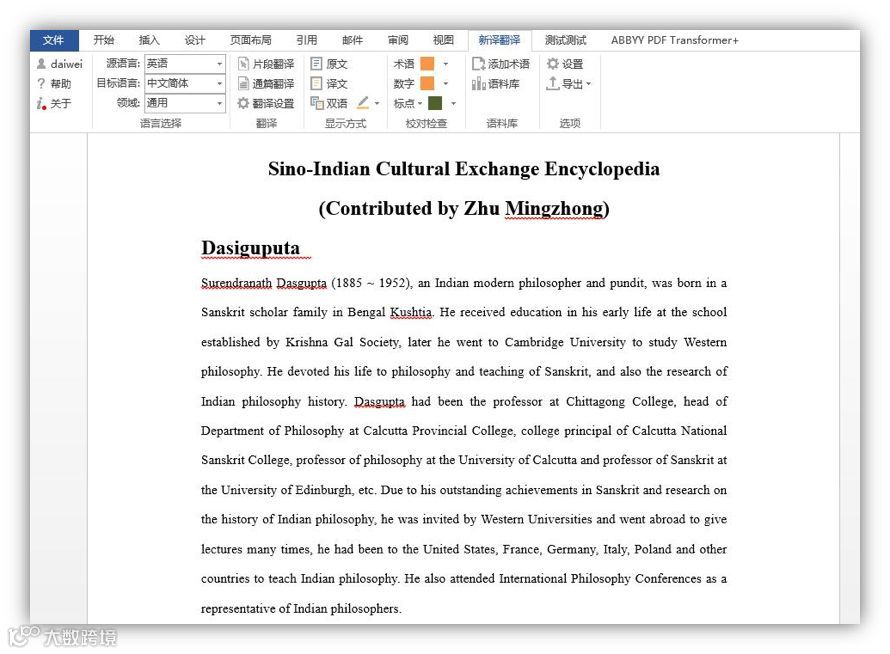
Task: Click the highlight pen icon beside 双语
Action: click(363, 103)
